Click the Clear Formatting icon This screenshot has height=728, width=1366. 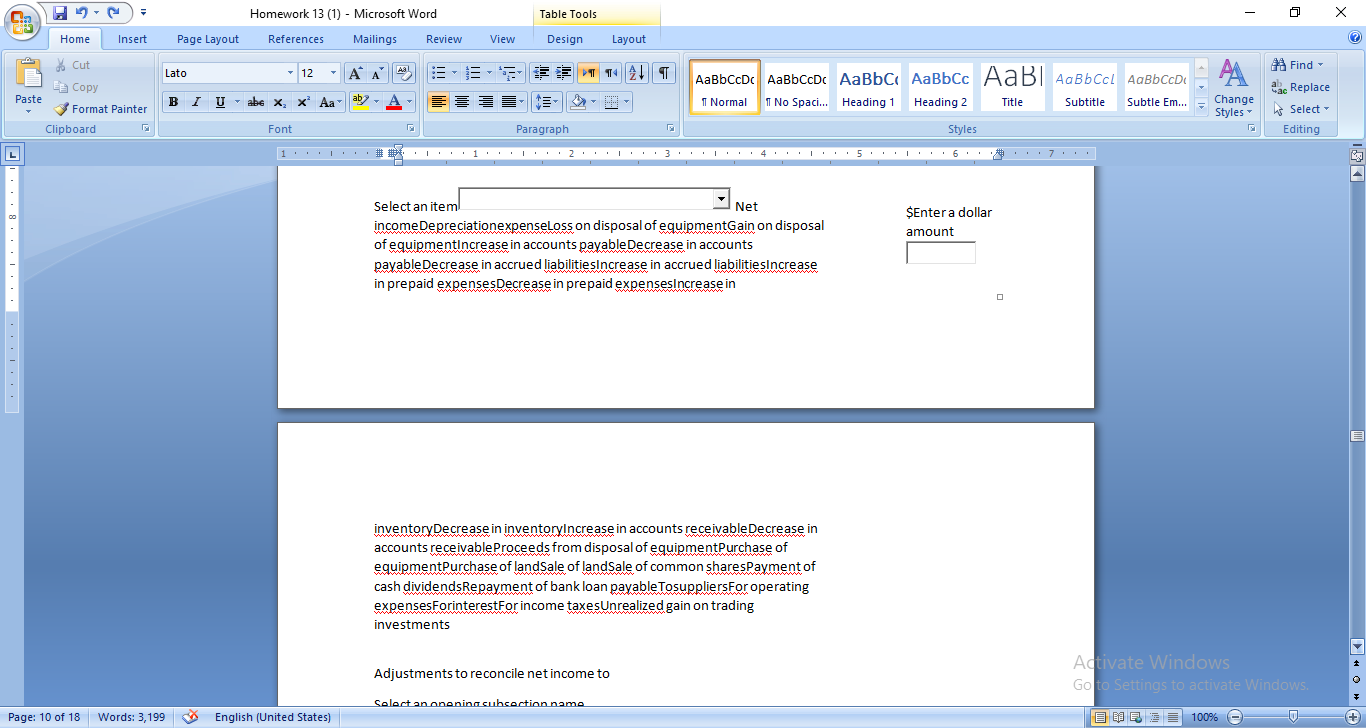(403, 73)
